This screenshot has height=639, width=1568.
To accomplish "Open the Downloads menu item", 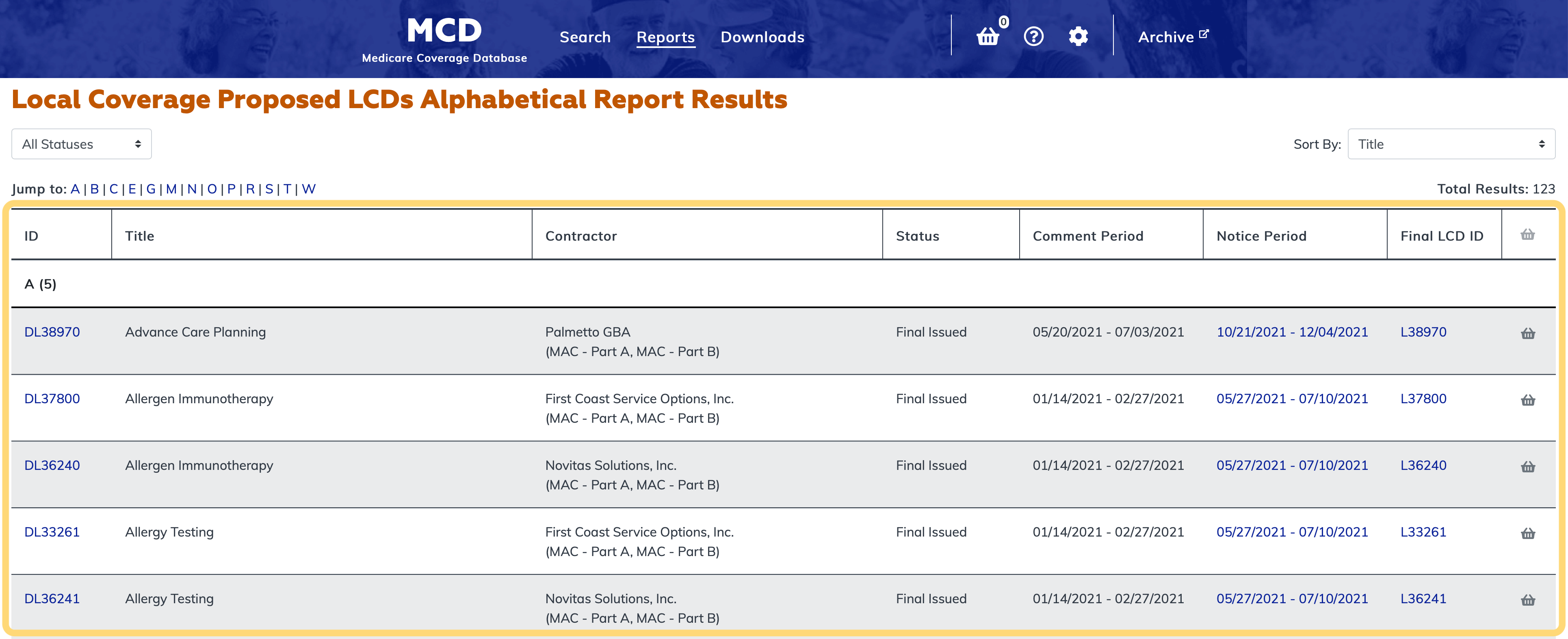I will 762,37.
